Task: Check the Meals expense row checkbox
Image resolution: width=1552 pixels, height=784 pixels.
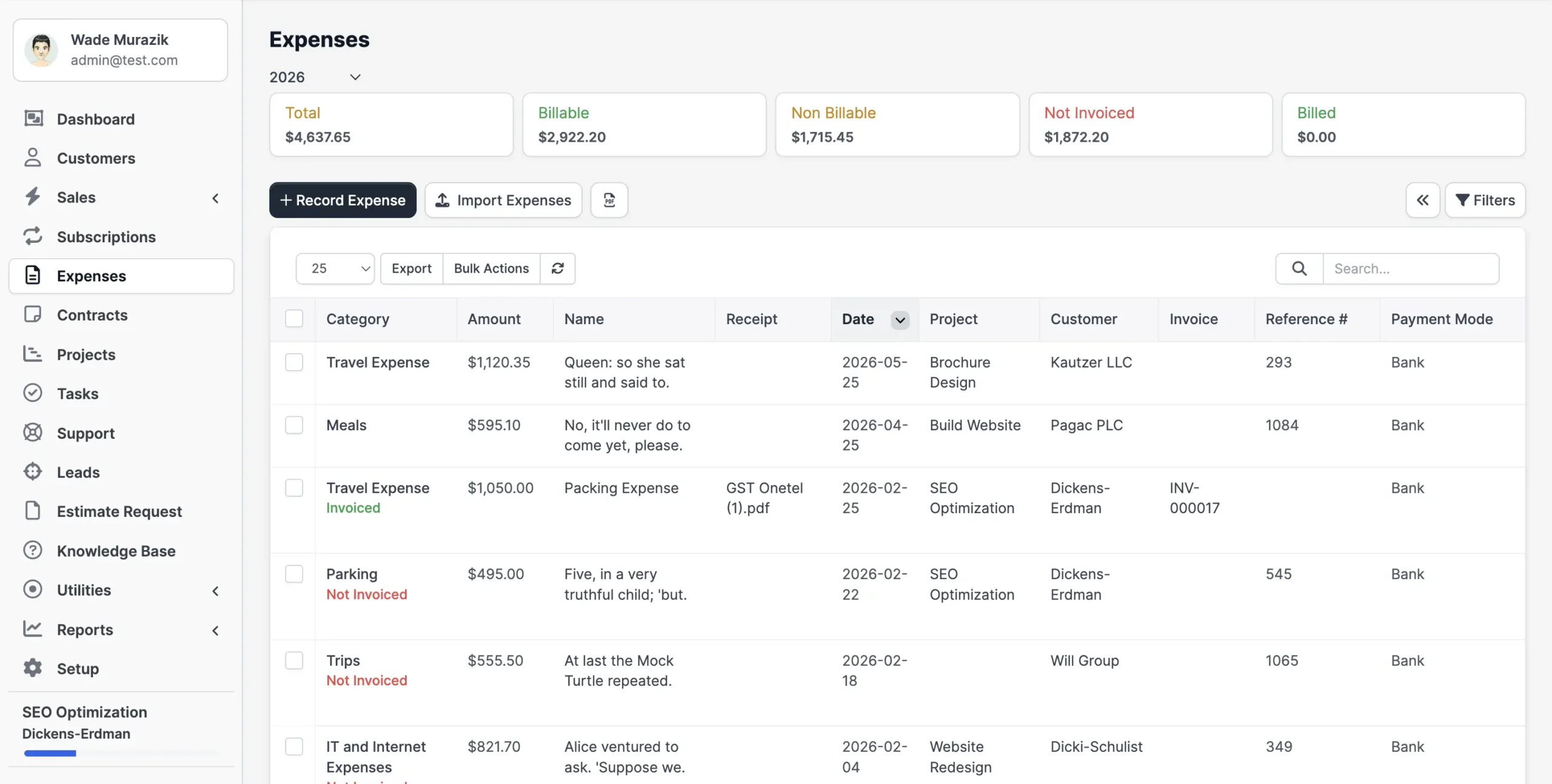Action: (x=294, y=425)
